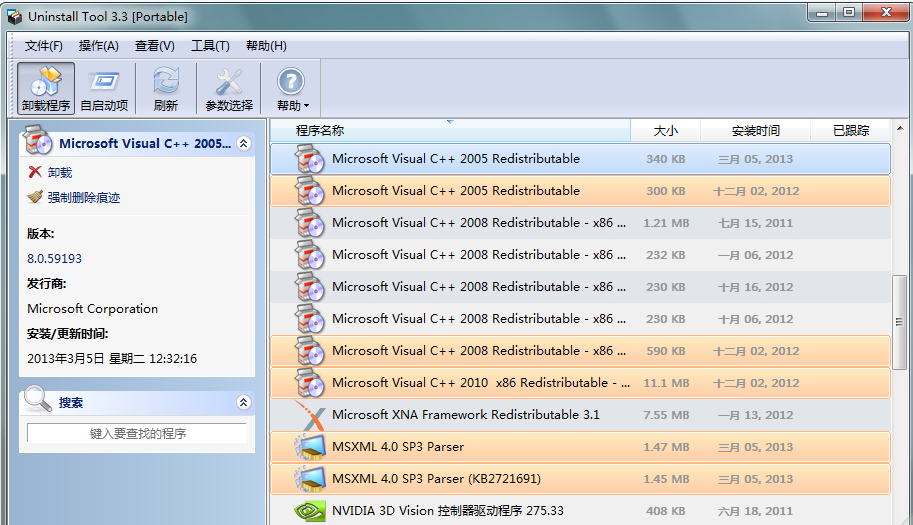Click 强制删除痕迹 force removal link
This screenshot has height=525, width=913.
(84, 197)
